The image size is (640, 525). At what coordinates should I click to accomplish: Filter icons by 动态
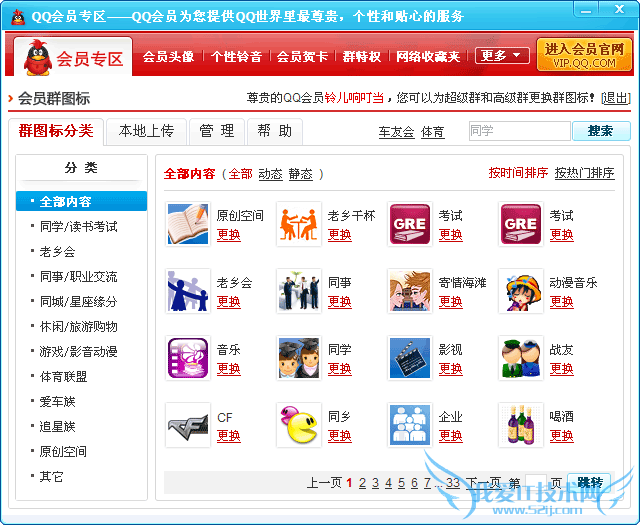point(271,174)
